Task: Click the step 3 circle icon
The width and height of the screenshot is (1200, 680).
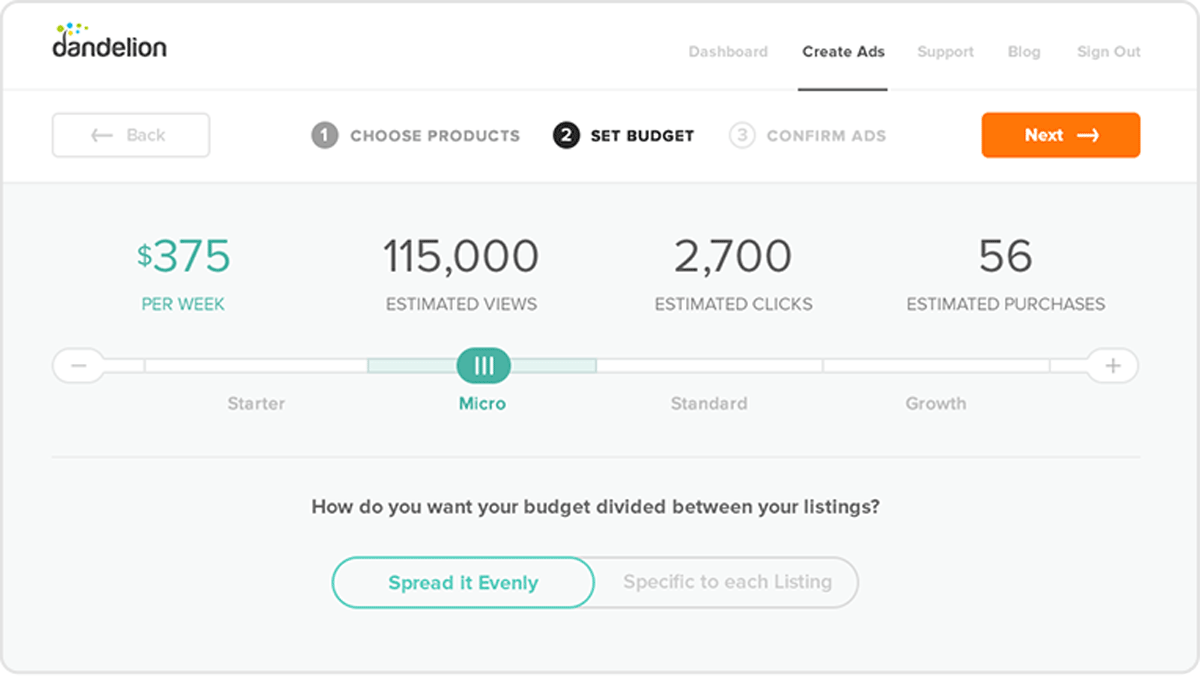Action: (x=742, y=135)
